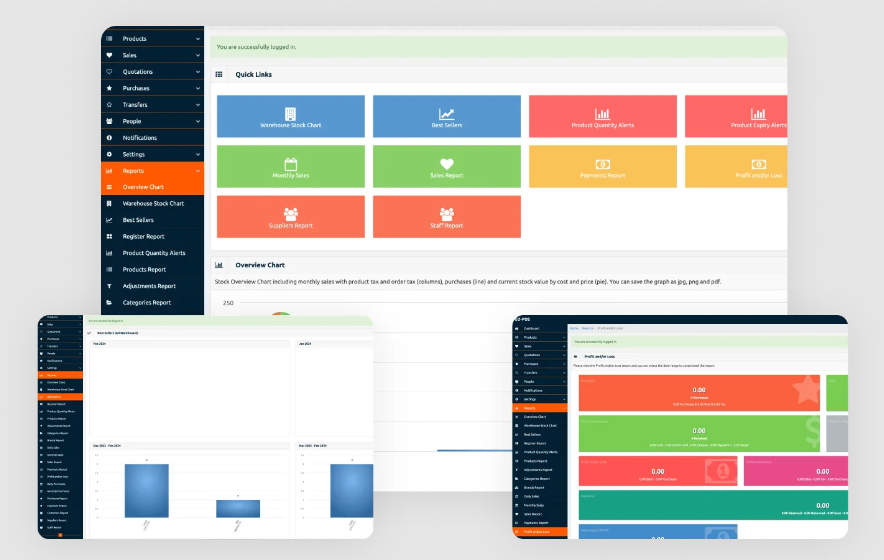Click the bar-chart icon on Product Quantity Alerts tile
The height and width of the screenshot is (560, 884).
[x=602, y=114]
